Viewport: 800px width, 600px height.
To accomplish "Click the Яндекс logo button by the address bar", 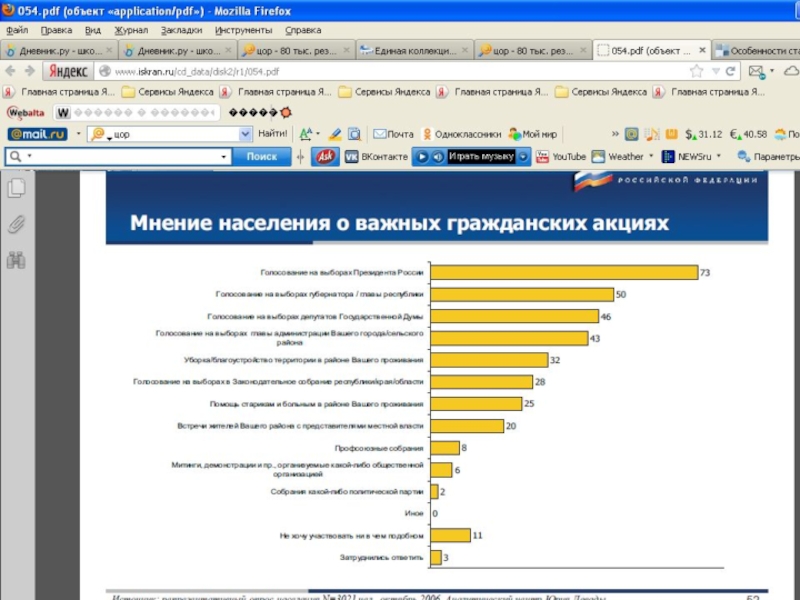I will pos(67,71).
